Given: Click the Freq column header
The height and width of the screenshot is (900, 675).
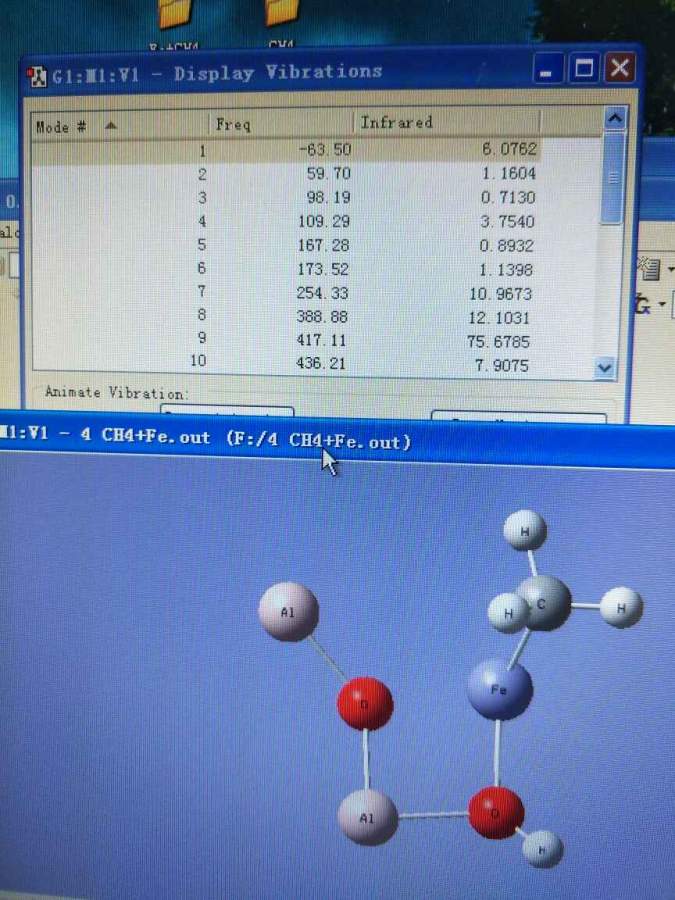Looking at the screenshot, I should tap(280, 124).
